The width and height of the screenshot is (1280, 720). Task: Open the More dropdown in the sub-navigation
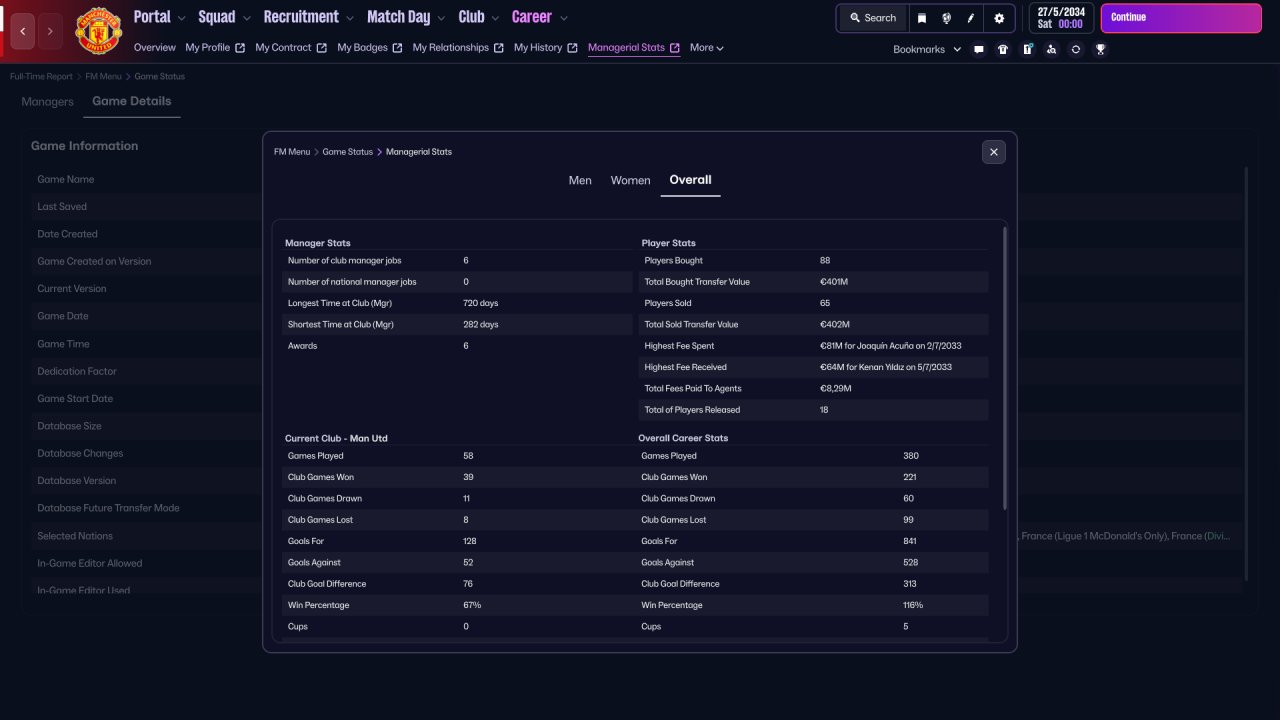tap(706, 48)
